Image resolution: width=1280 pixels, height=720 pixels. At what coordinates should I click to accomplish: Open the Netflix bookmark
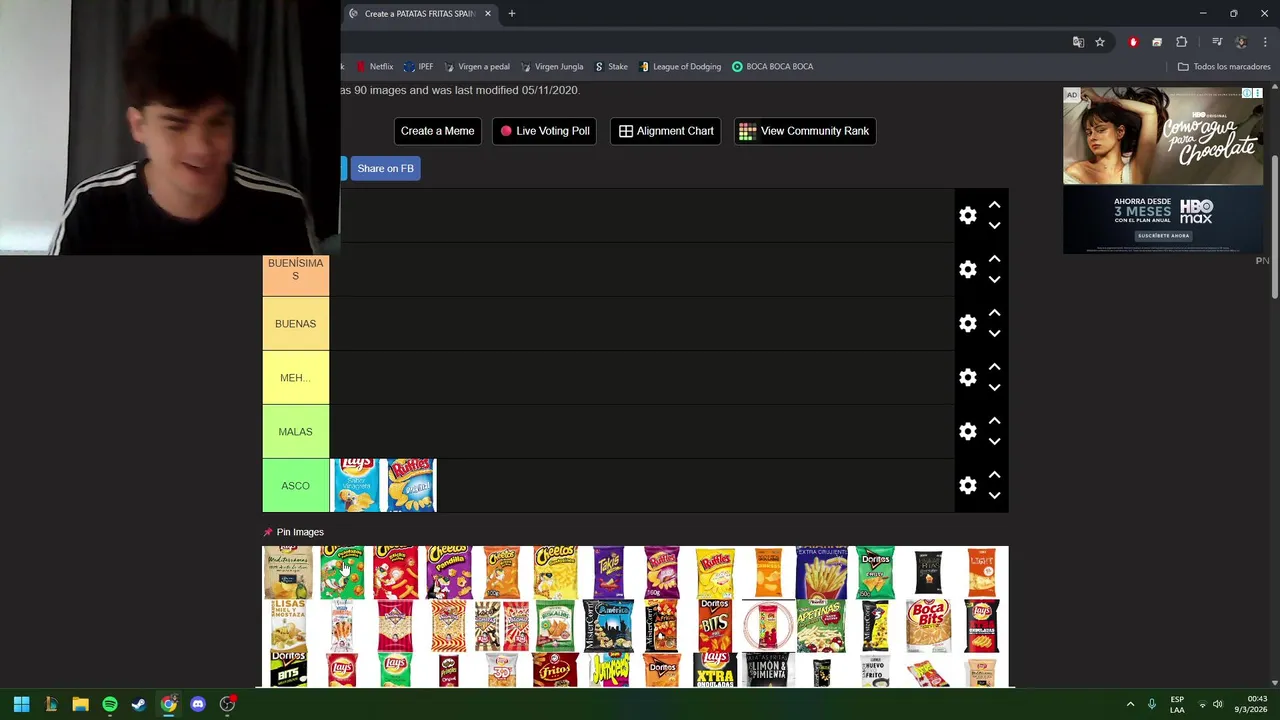click(x=375, y=67)
